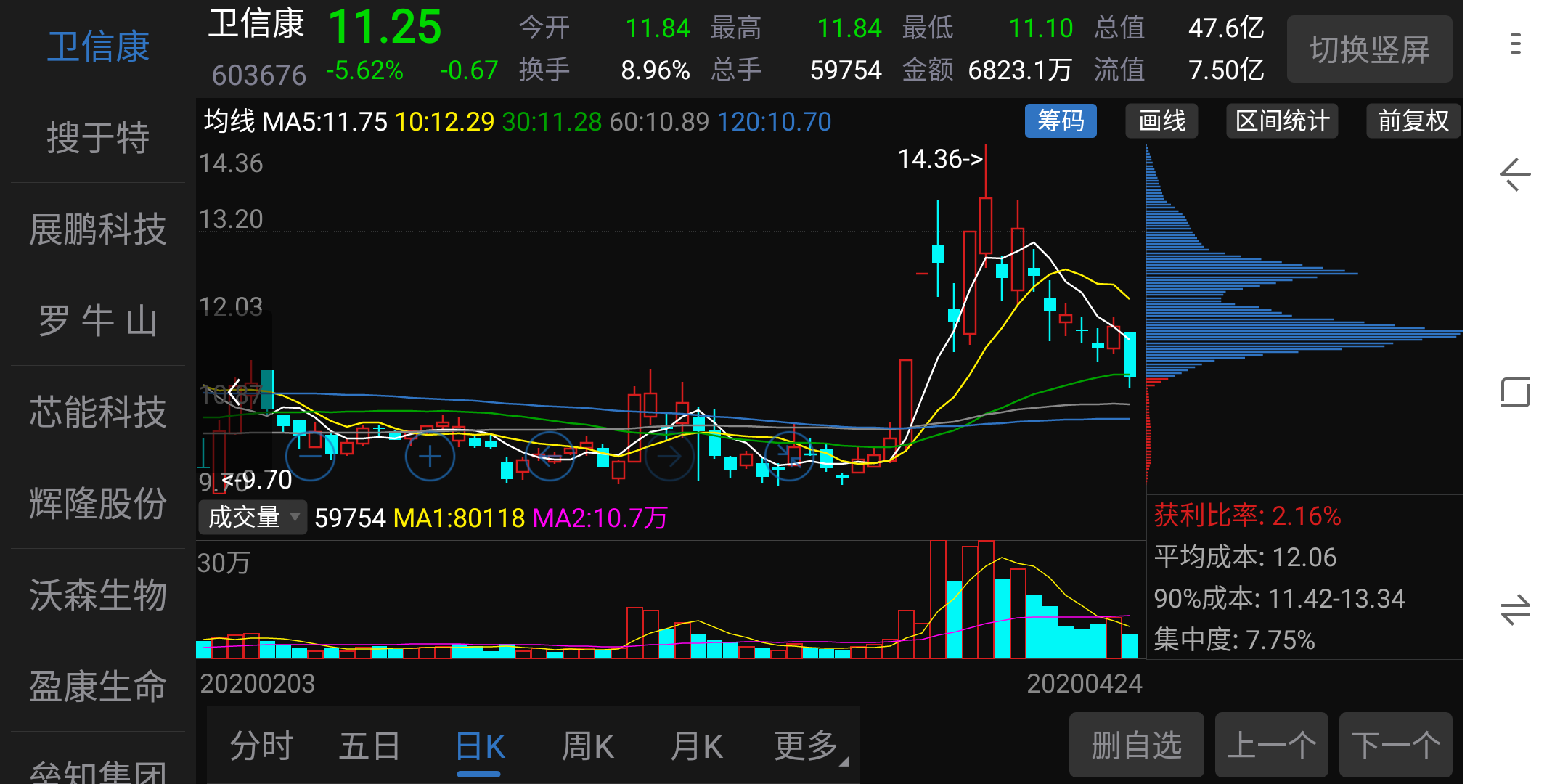Select the 画线 drawing tool
Screen dimensions: 1568x784
click(1161, 121)
